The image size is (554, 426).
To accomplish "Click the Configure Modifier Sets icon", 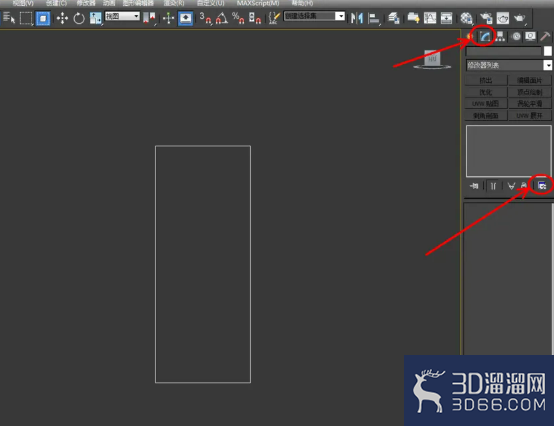I will pyautogui.click(x=542, y=185).
